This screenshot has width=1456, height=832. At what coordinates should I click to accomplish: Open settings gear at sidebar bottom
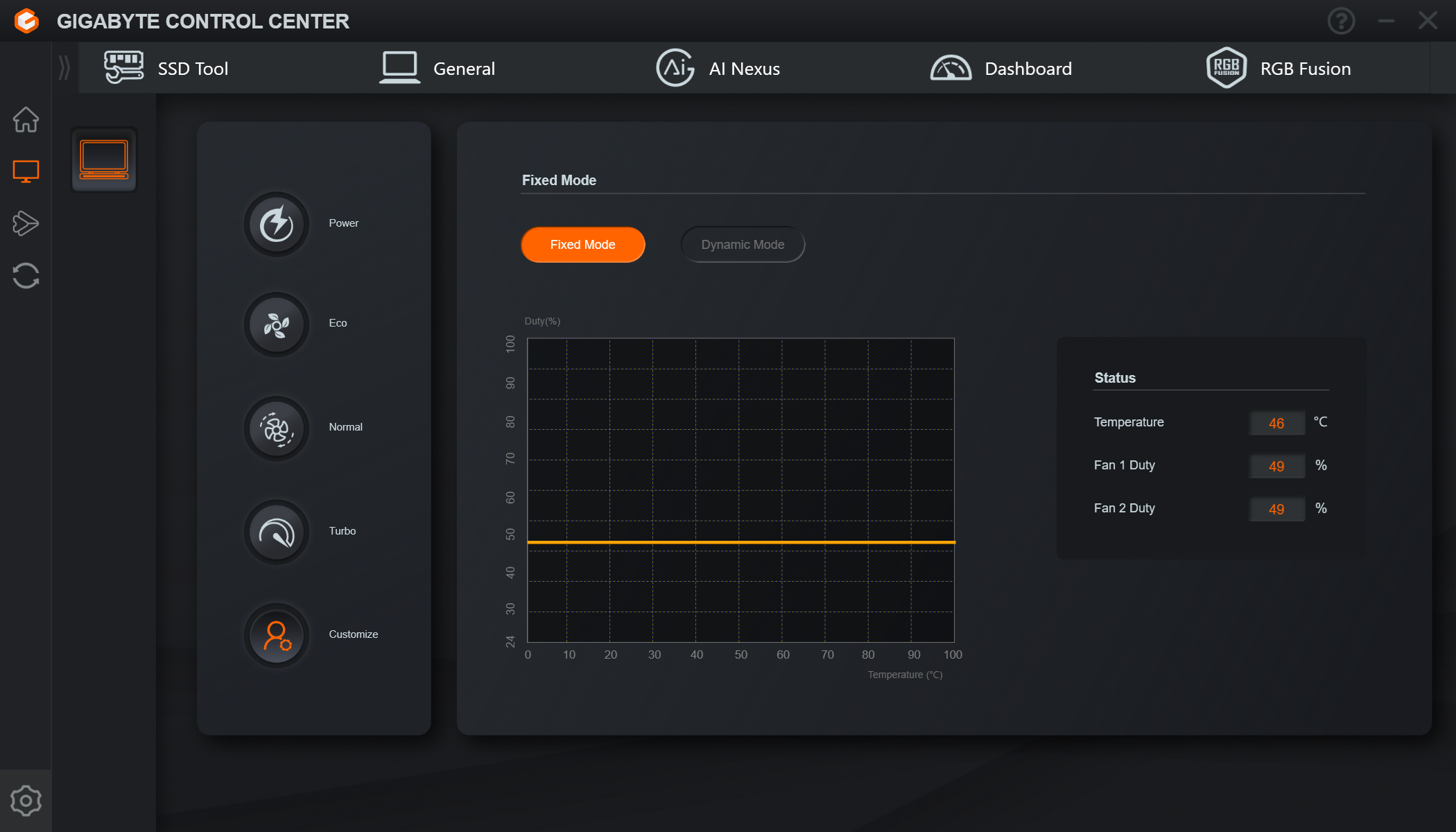(x=26, y=801)
